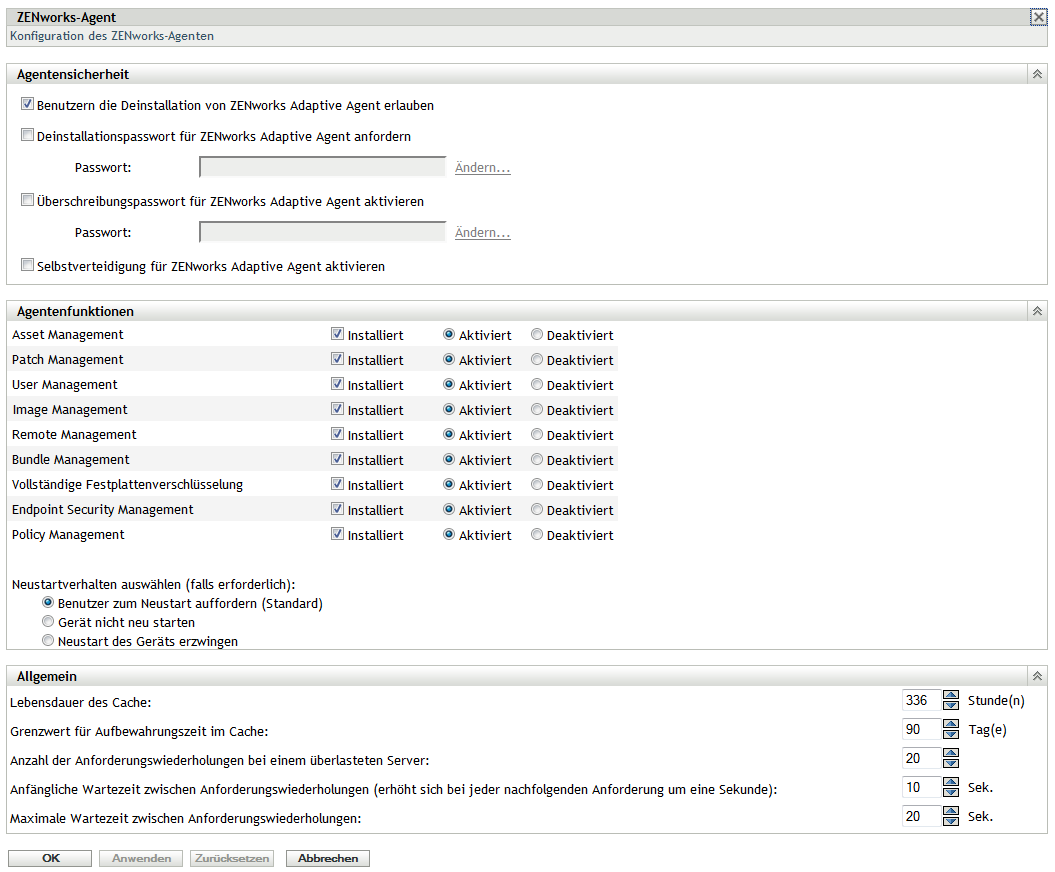
Task: Close the ZENworks-Agent panel
Action: pos(1038,17)
